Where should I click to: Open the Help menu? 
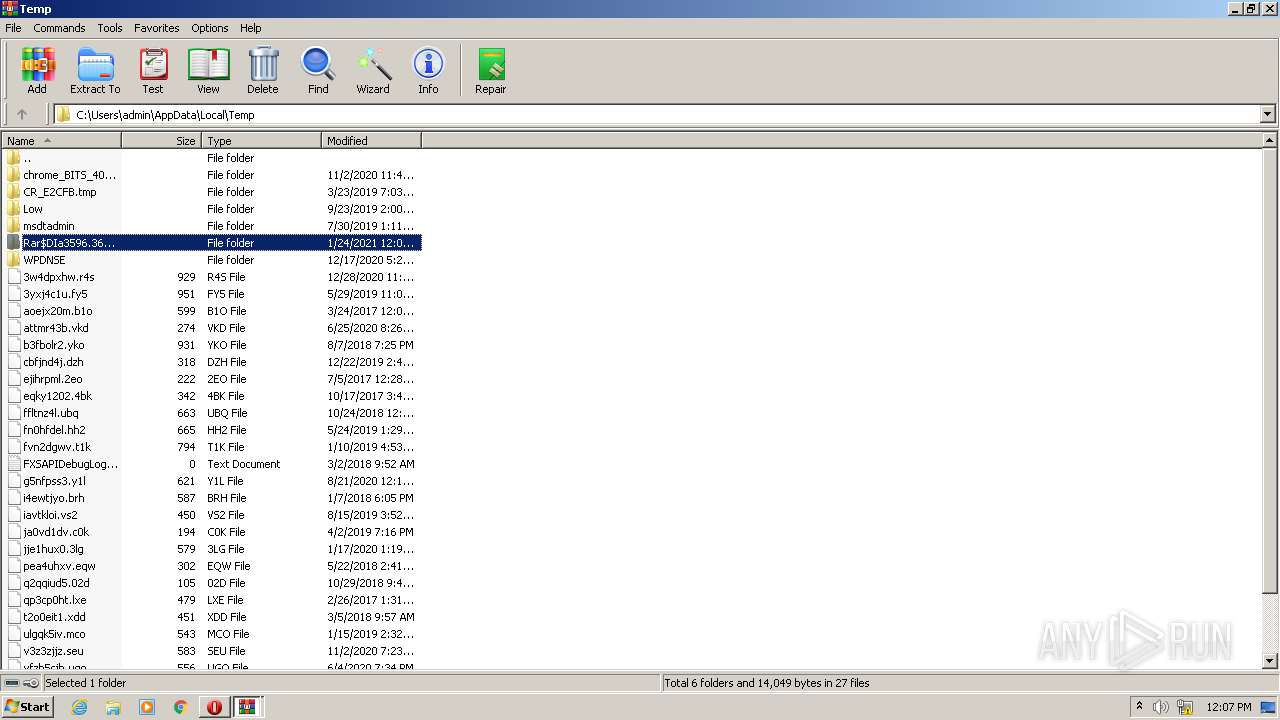pos(251,28)
